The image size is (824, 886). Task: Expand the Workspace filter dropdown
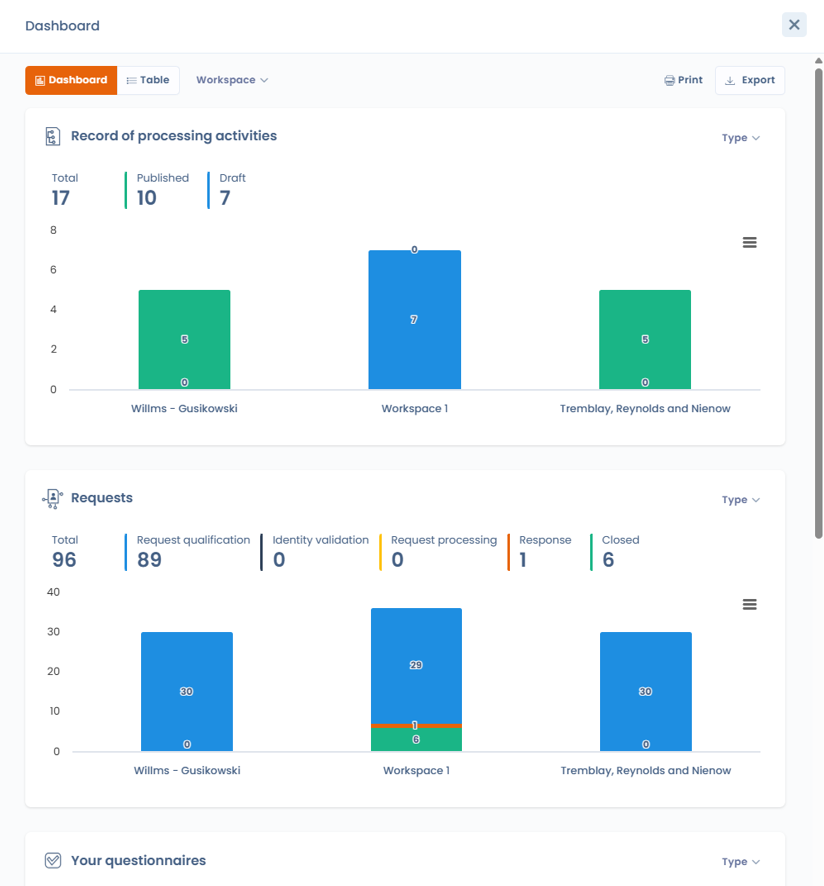click(232, 80)
